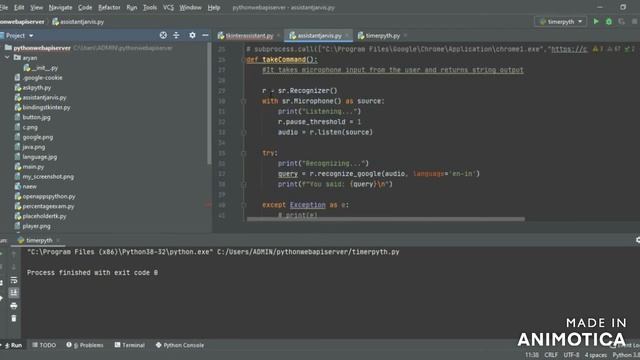This screenshot has height=360, width=640.
Task: Switch to tkinterassistant.py editor tab
Action: coord(249,36)
